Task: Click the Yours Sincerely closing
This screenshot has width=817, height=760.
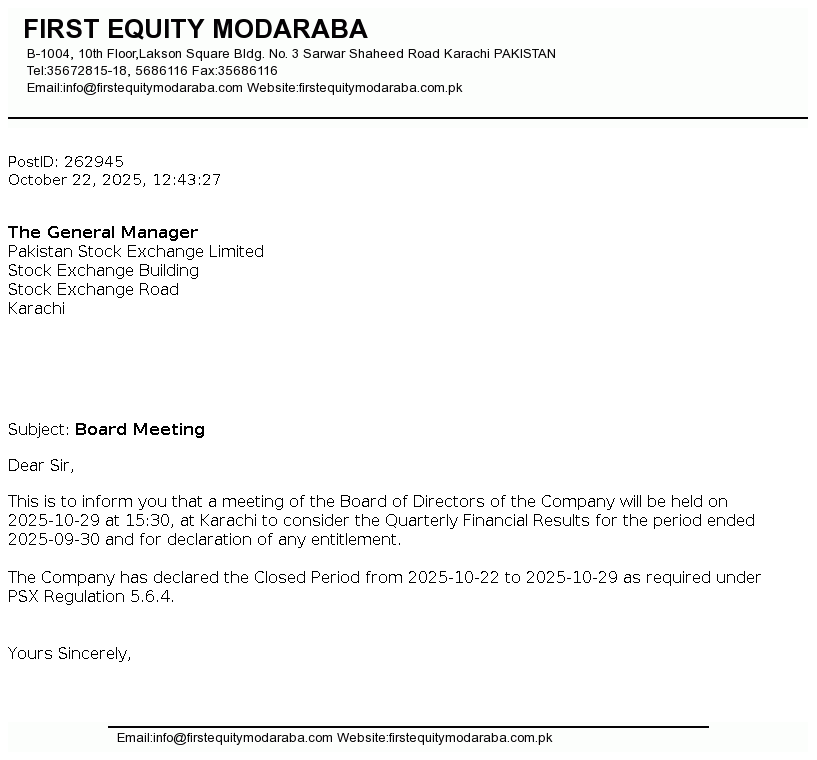Action: 70,653
